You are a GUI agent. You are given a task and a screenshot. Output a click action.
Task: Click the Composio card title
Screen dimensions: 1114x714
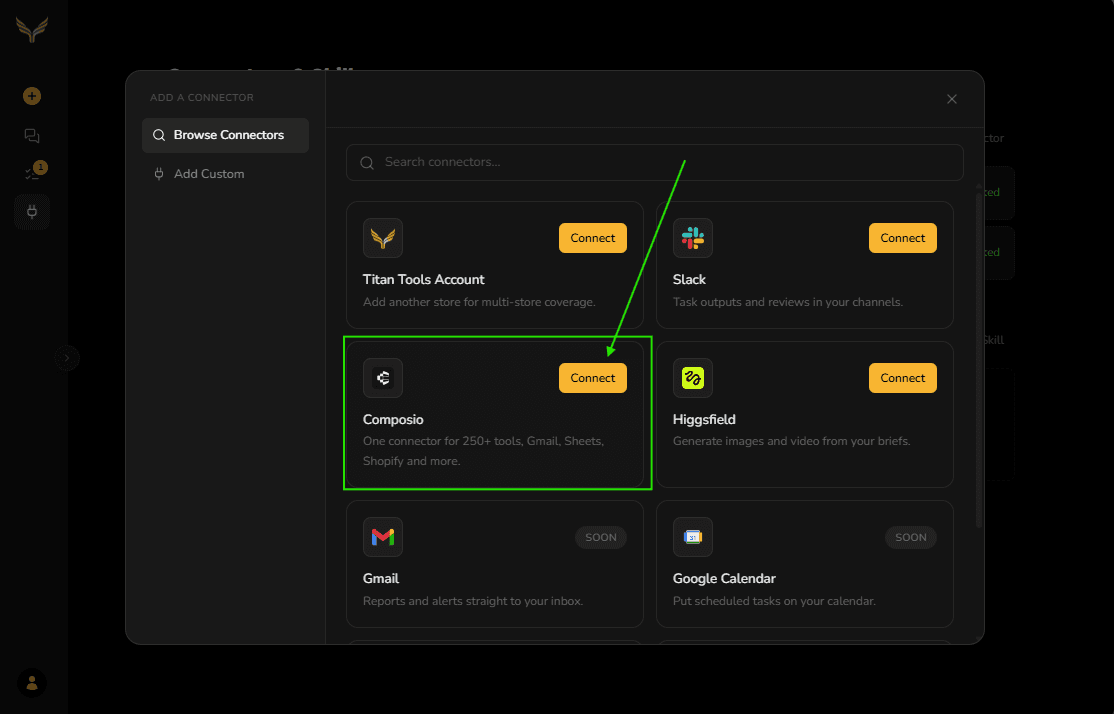click(x=393, y=419)
